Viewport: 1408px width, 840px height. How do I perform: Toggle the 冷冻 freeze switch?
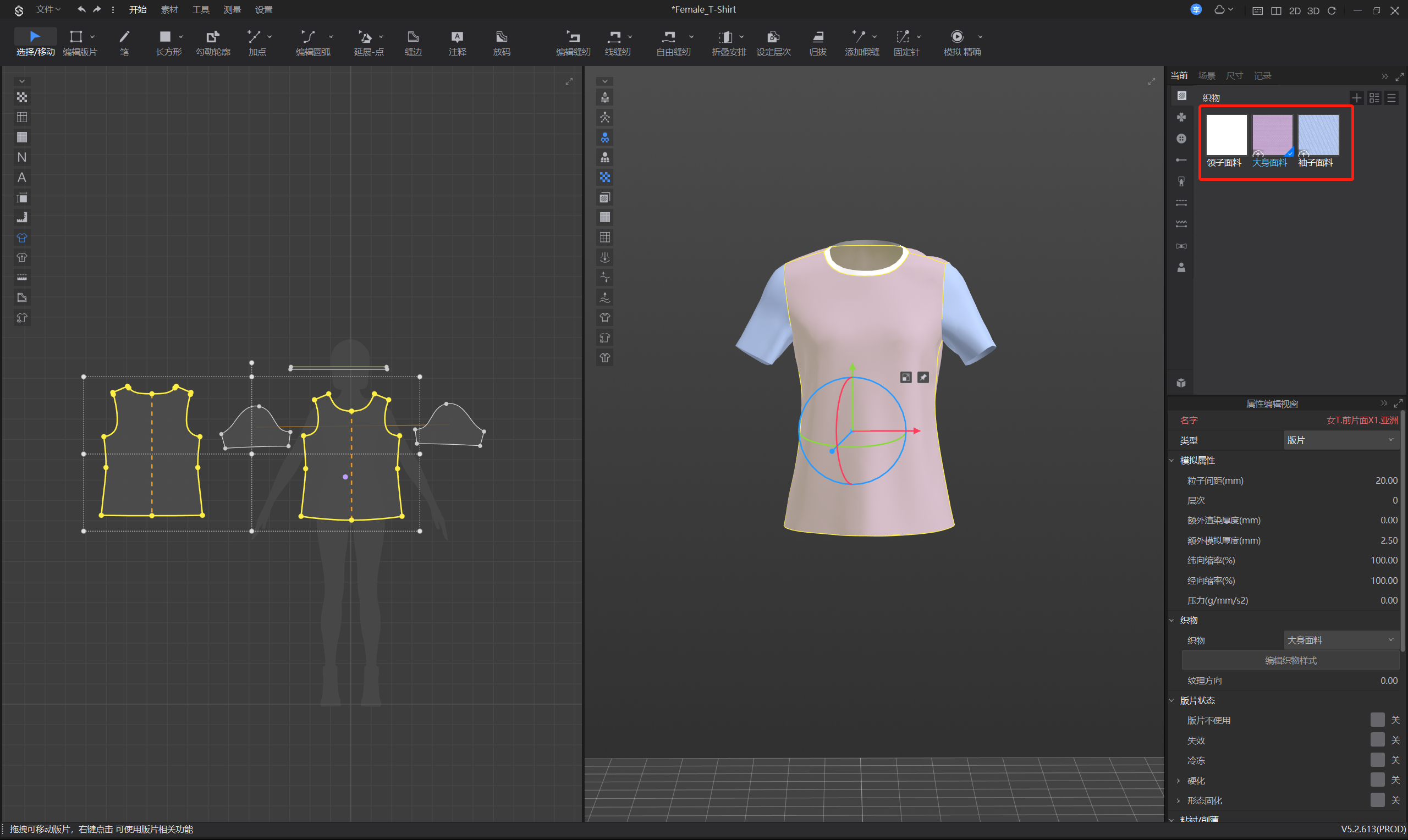click(1377, 760)
